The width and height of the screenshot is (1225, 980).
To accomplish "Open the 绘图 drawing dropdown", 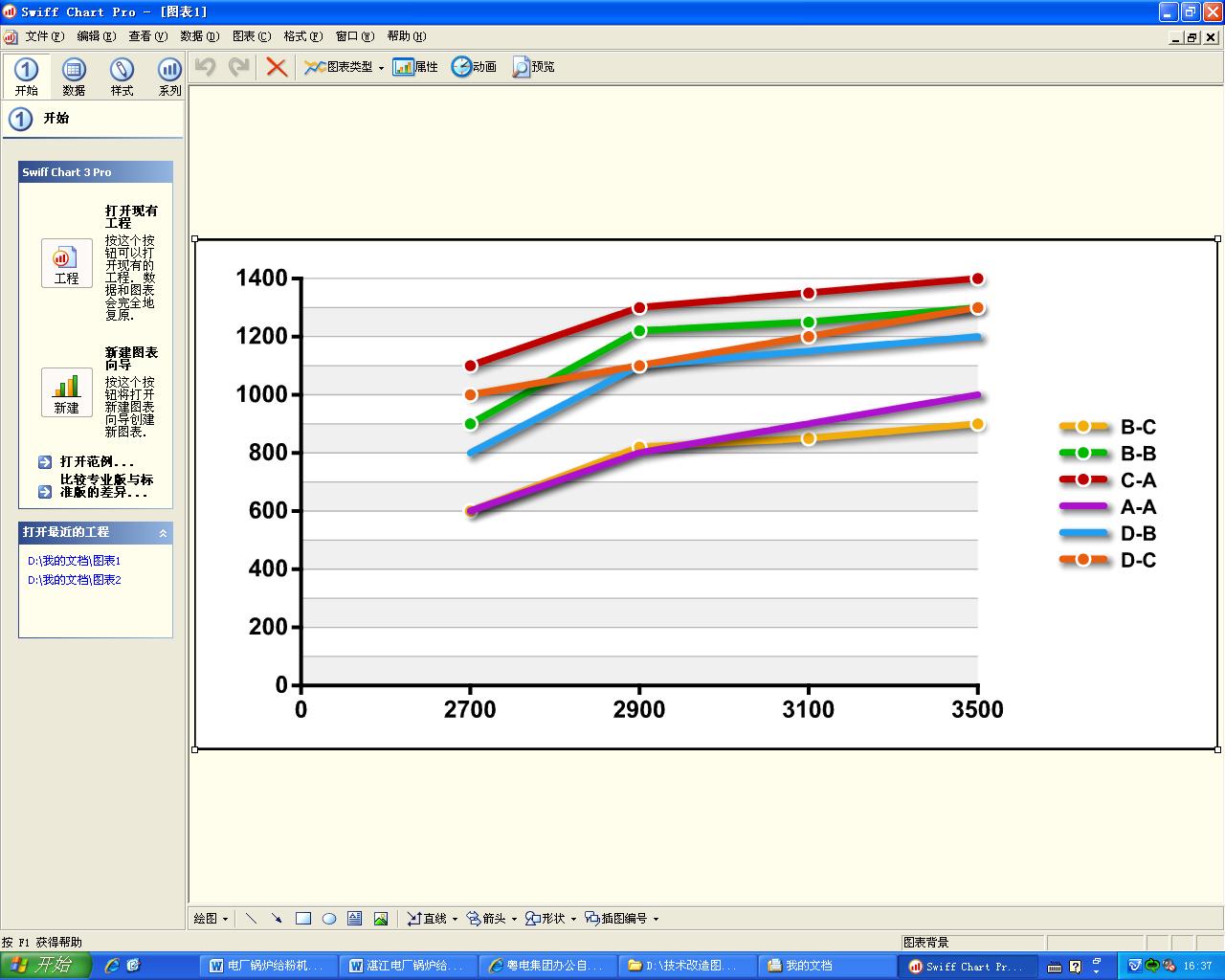I will point(212,919).
